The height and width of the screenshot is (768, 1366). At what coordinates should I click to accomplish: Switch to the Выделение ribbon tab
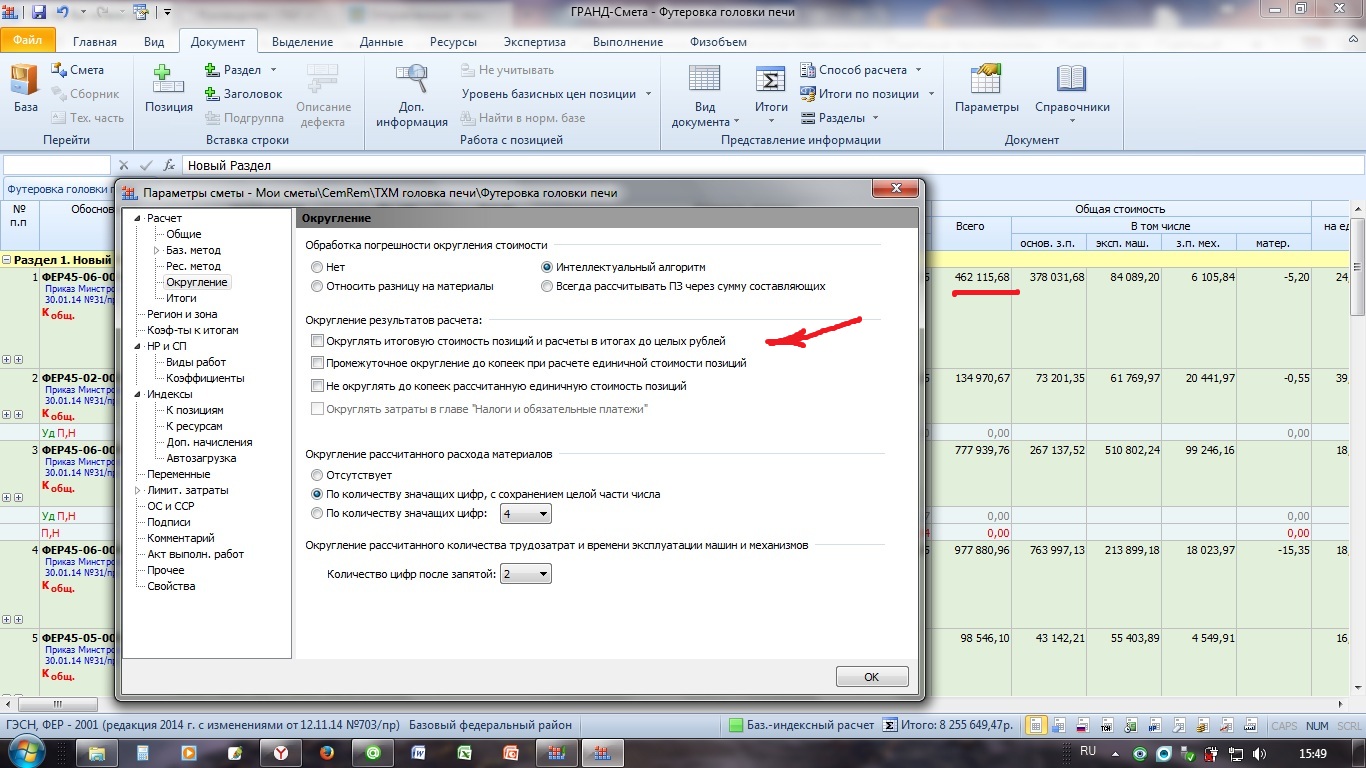coord(302,42)
